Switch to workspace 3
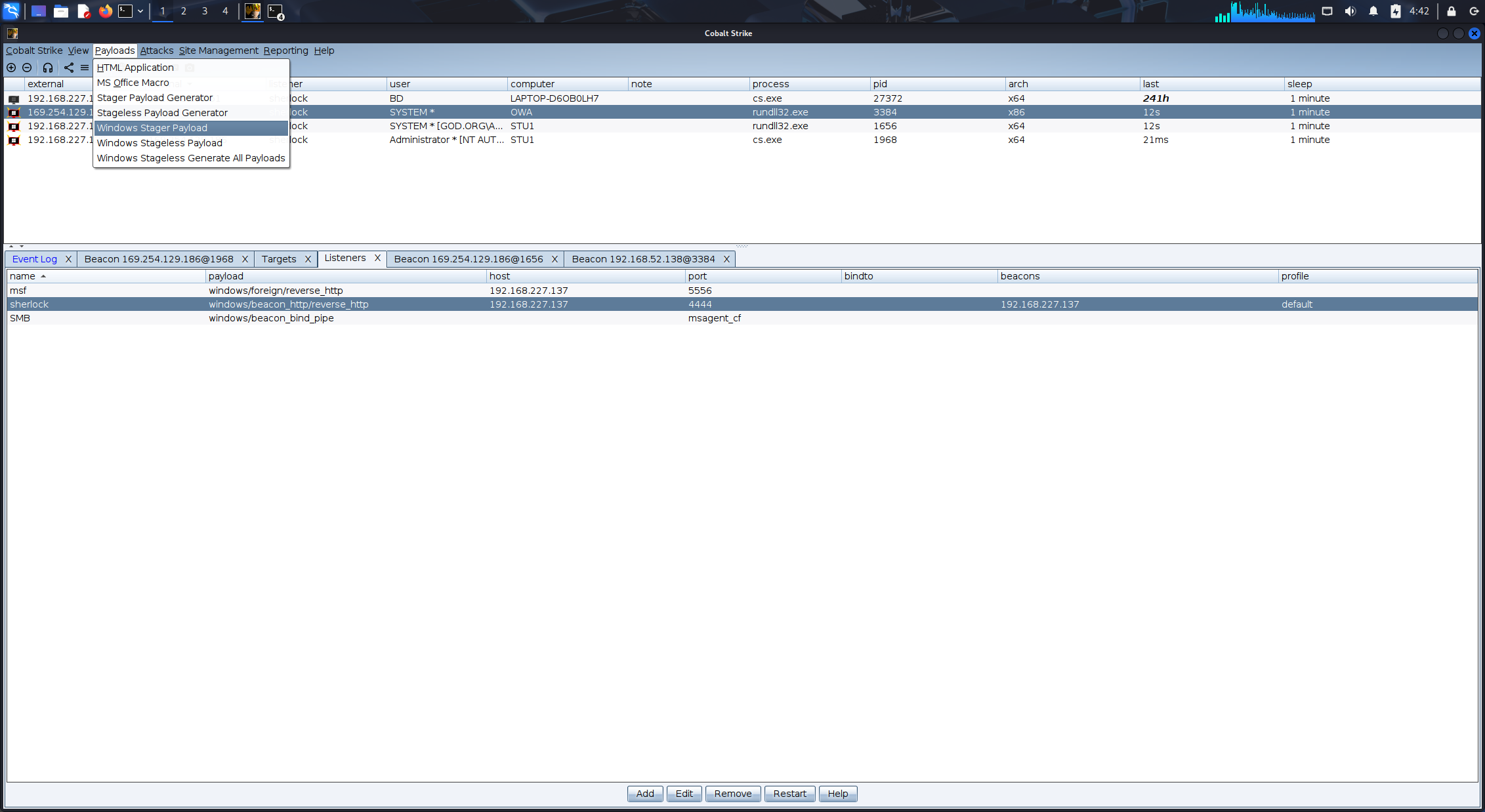Screen dimensions: 1485x812 tap(205, 11)
